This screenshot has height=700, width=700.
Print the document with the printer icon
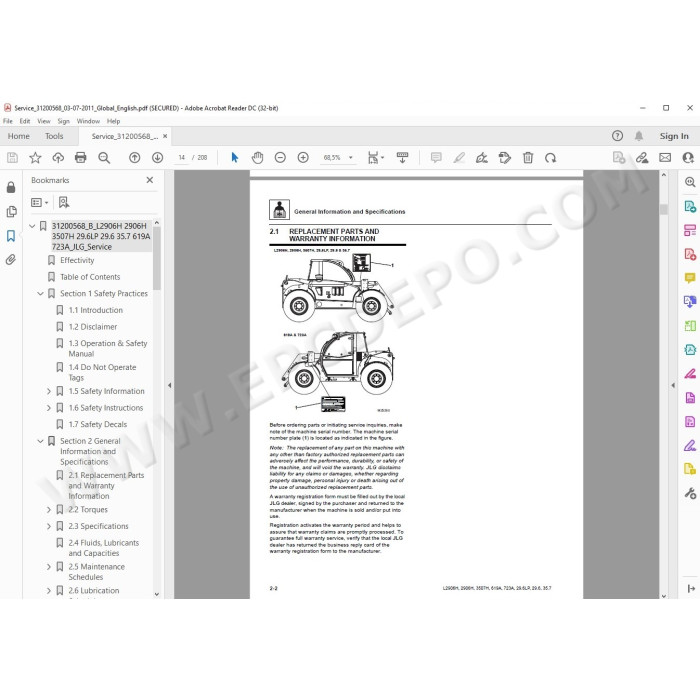click(81, 158)
